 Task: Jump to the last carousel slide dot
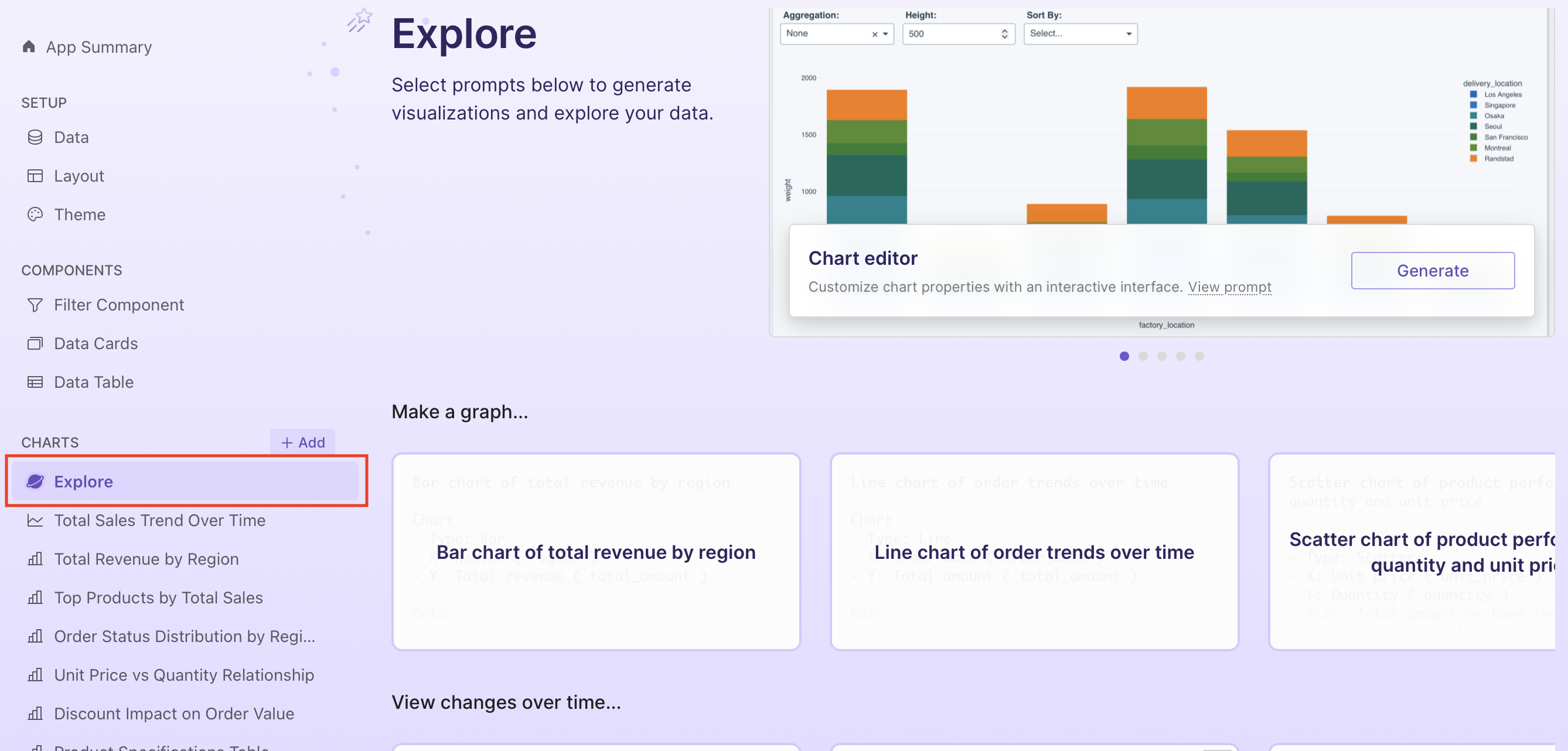coord(1199,356)
